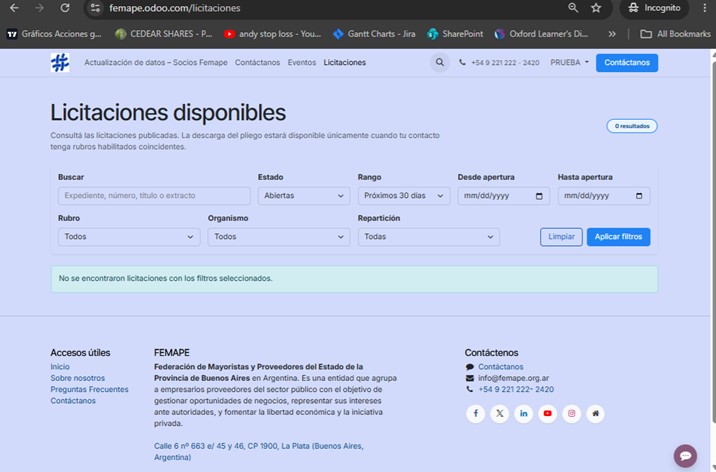Open the Rubro dropdown
Viewport: 716px width, 472px height.
(x=129, y=237)
